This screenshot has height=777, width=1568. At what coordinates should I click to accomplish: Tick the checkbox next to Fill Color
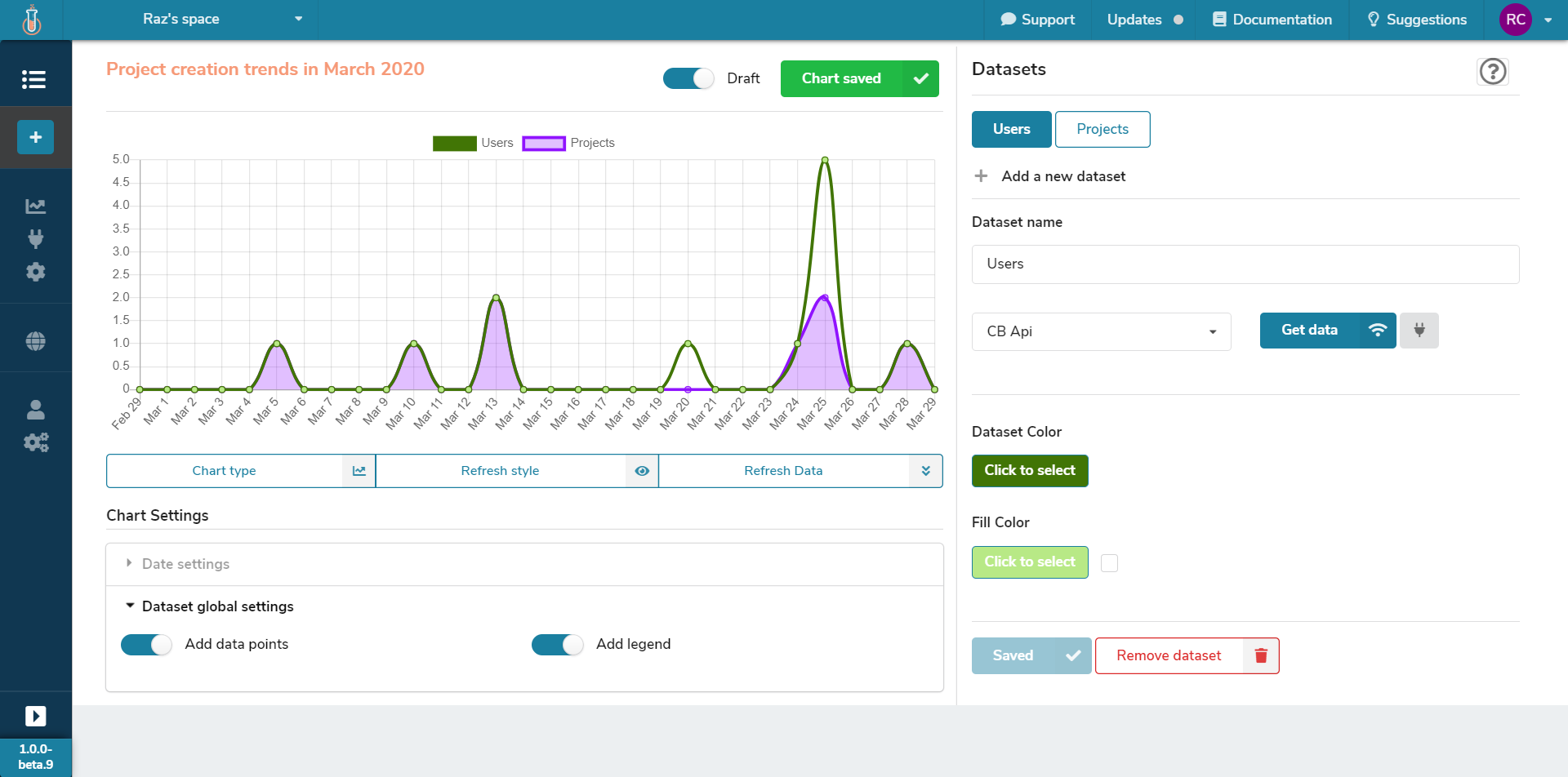[1109, 563]
